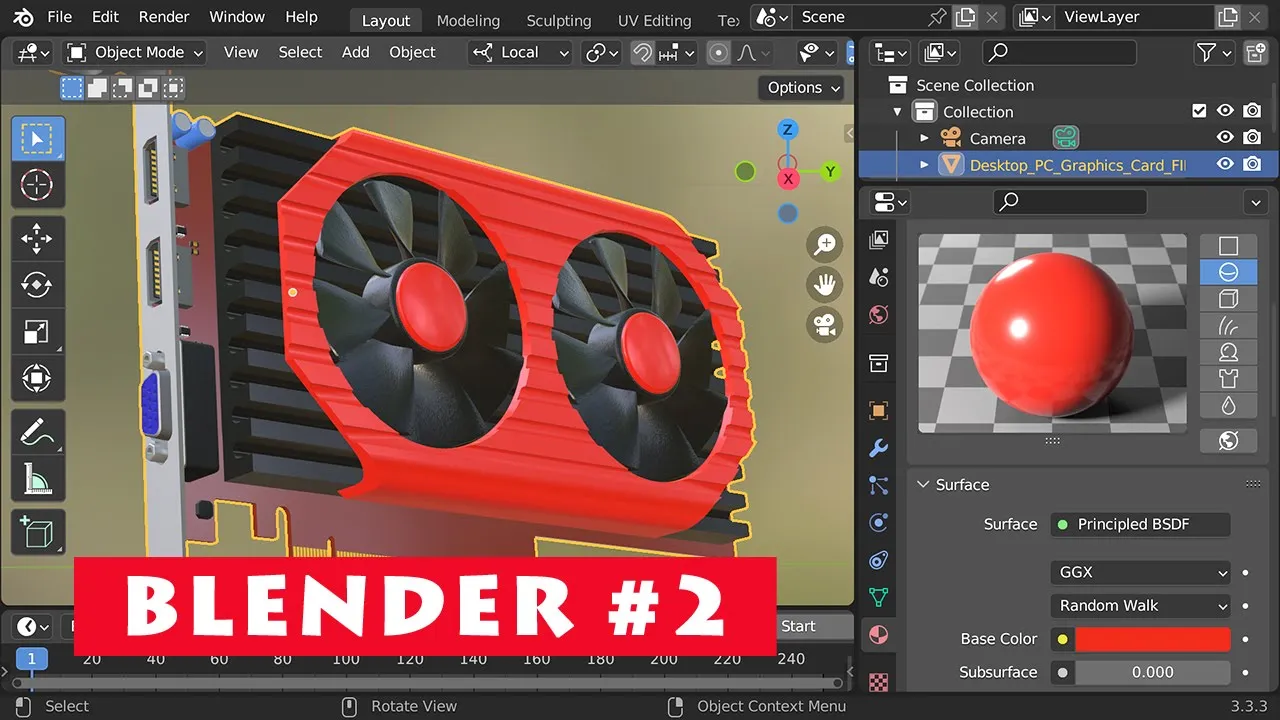Open Object Mode dropdown
The image size is (1280, 720).
(x=134, y=53)
